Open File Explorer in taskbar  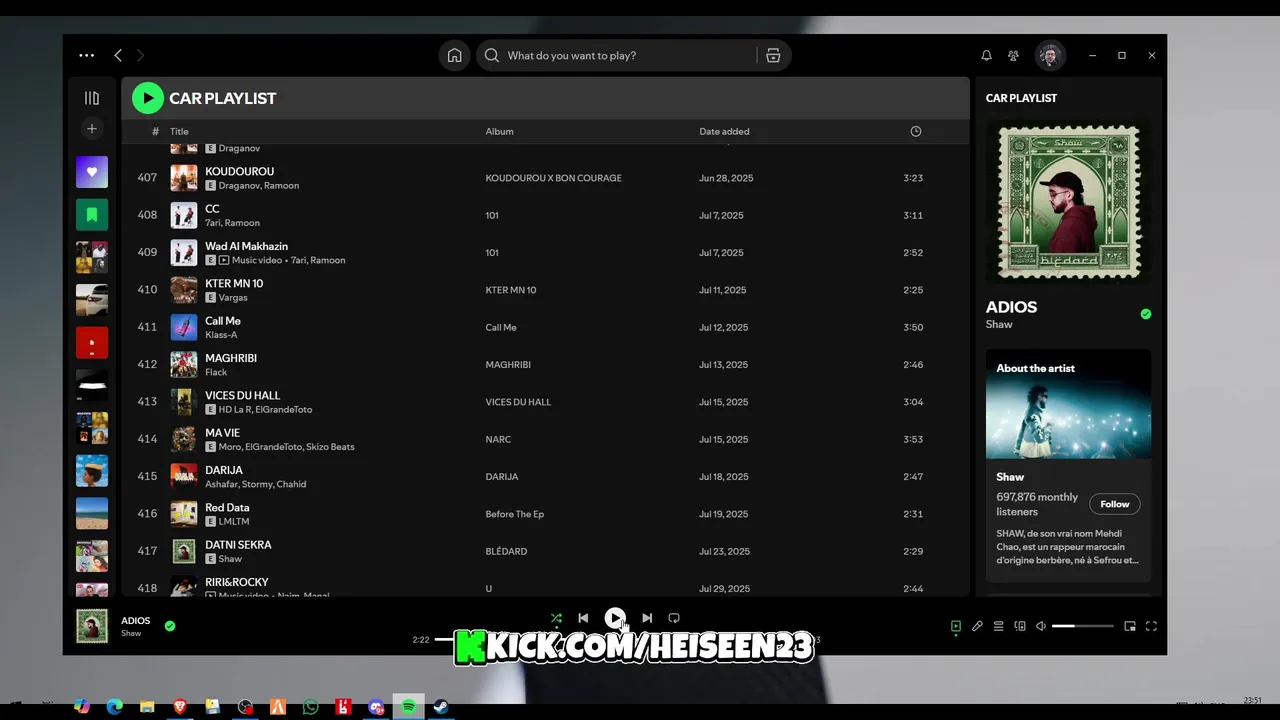tap(147, 707)
